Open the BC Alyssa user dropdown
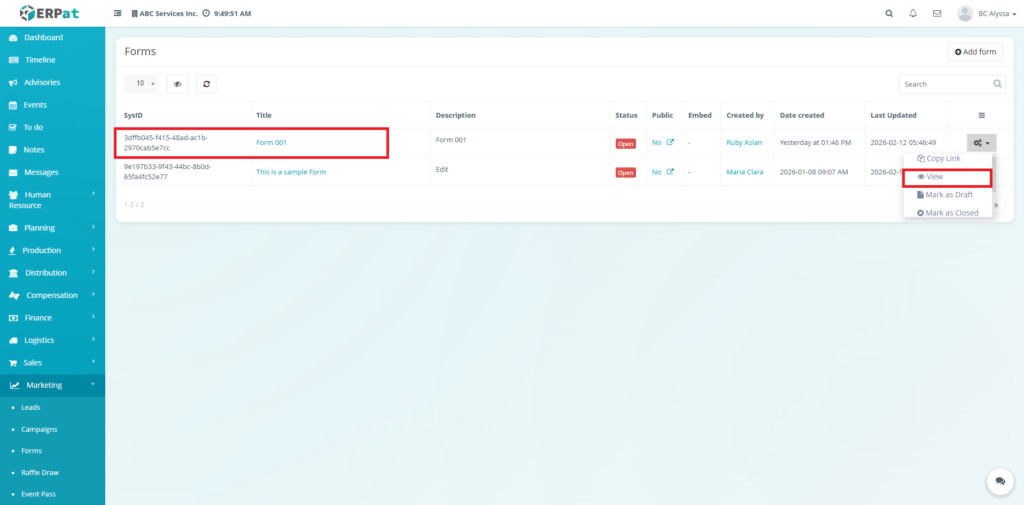 (x=986, y=14)
